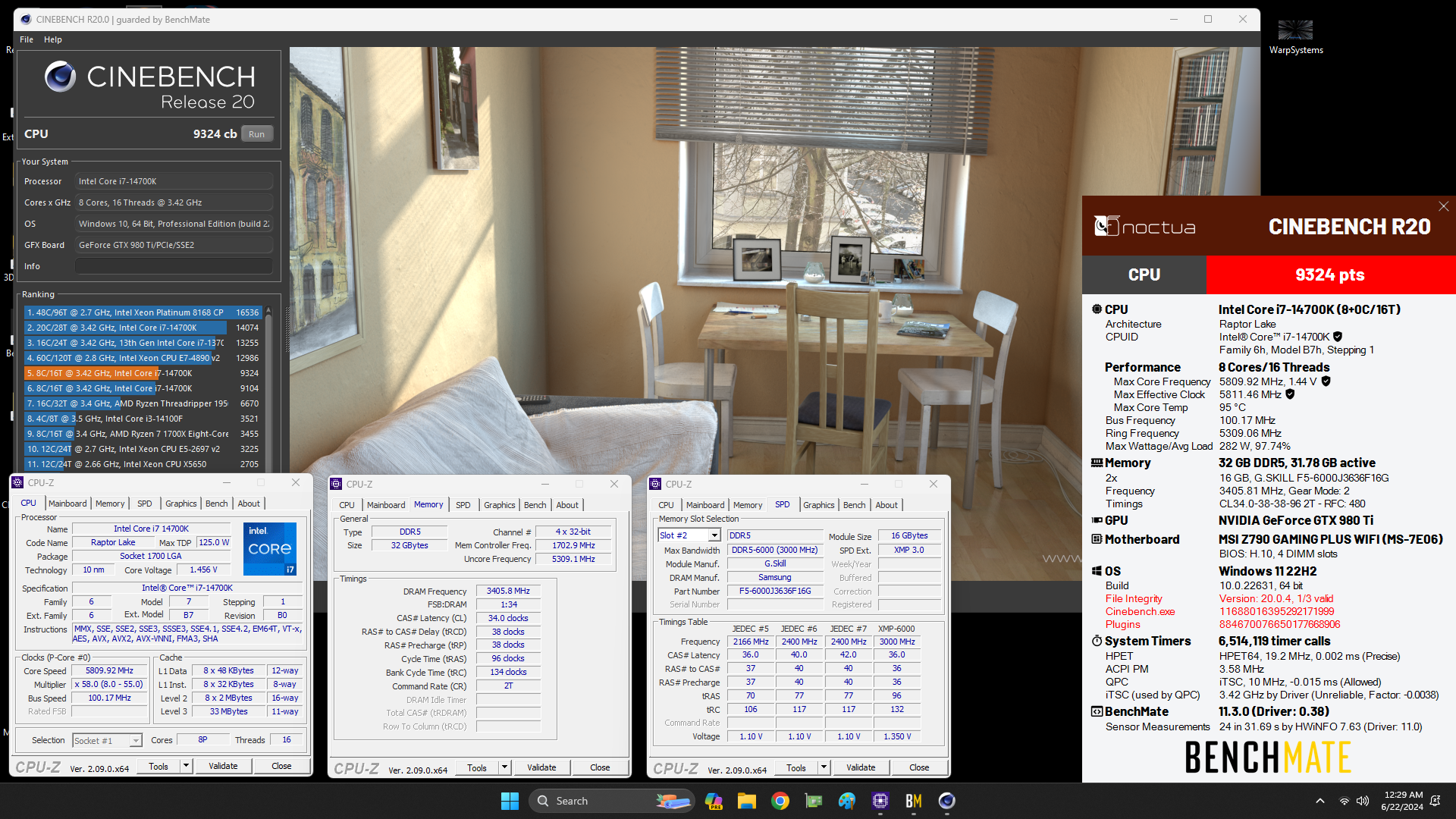Click the Cinebench ranking list scrollbar
The image size is (1456, 819).
268,388
